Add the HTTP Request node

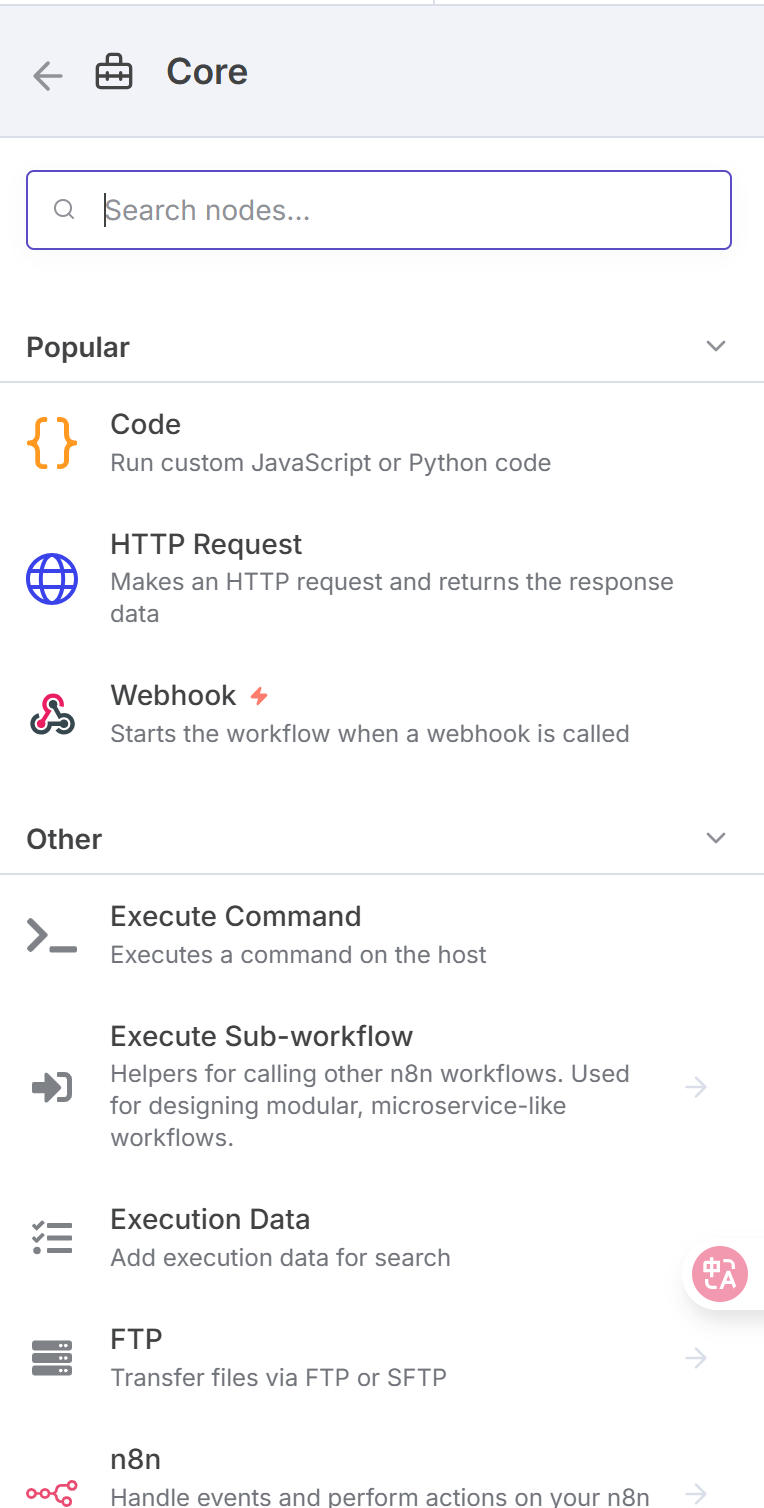382,579
